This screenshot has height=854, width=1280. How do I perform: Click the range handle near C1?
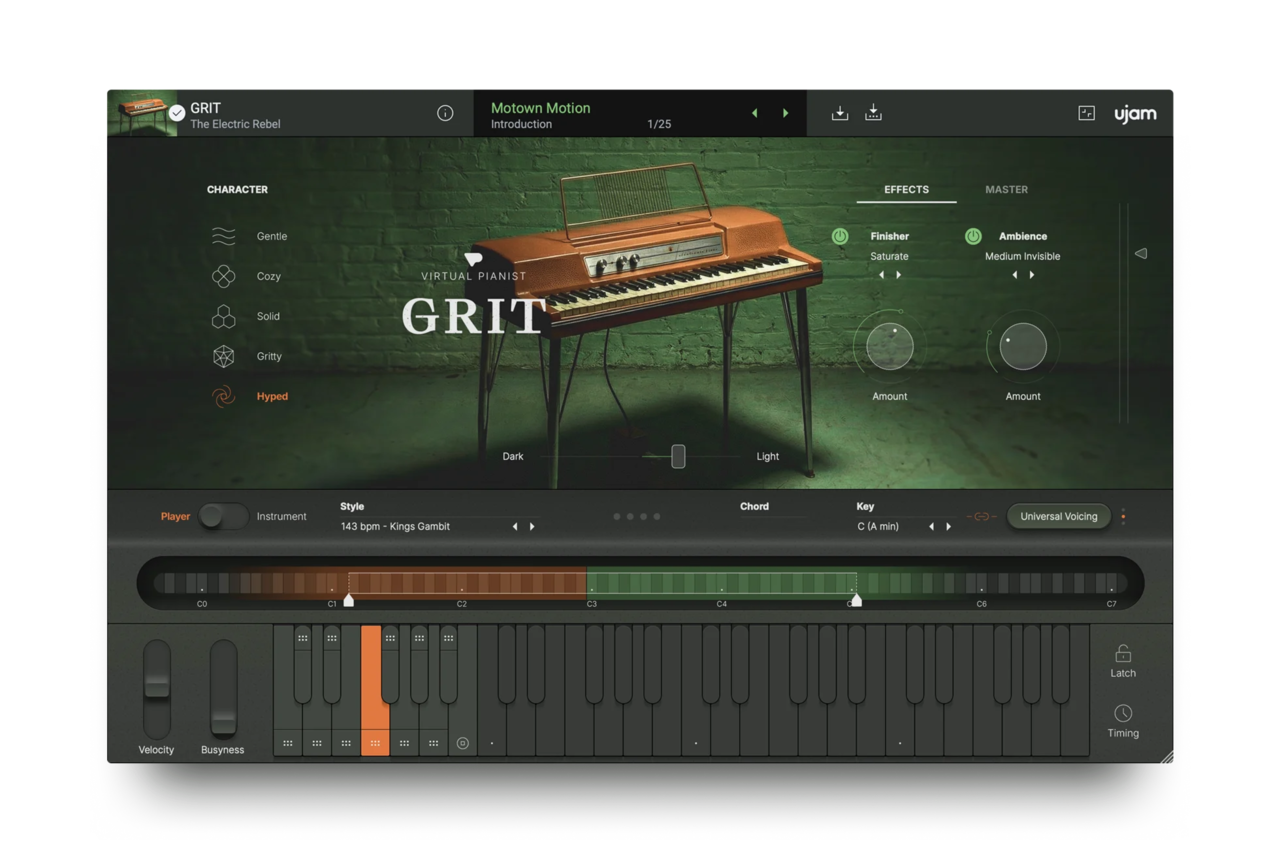click(x=348, y=600)
